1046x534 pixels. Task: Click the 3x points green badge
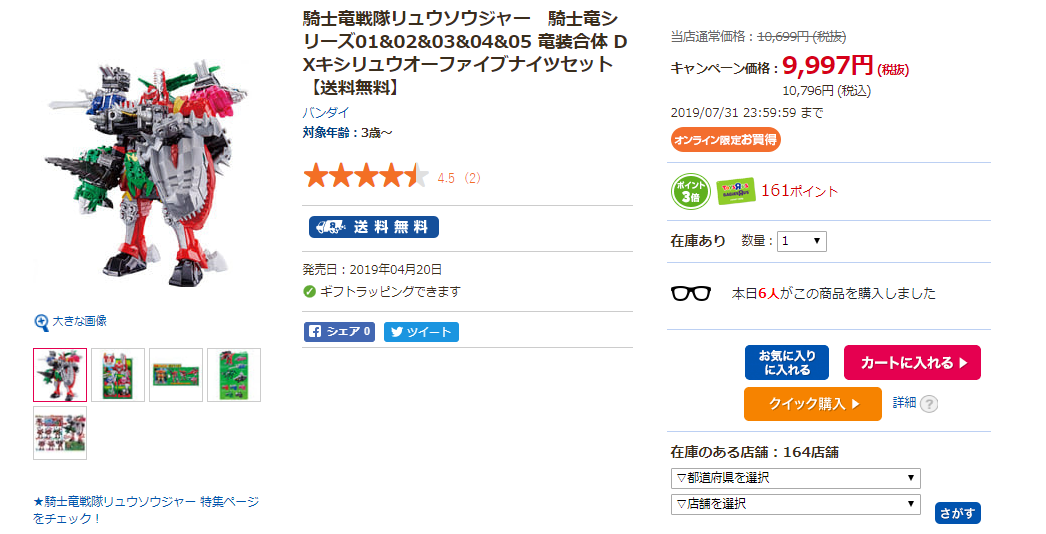tap(690, 191)
